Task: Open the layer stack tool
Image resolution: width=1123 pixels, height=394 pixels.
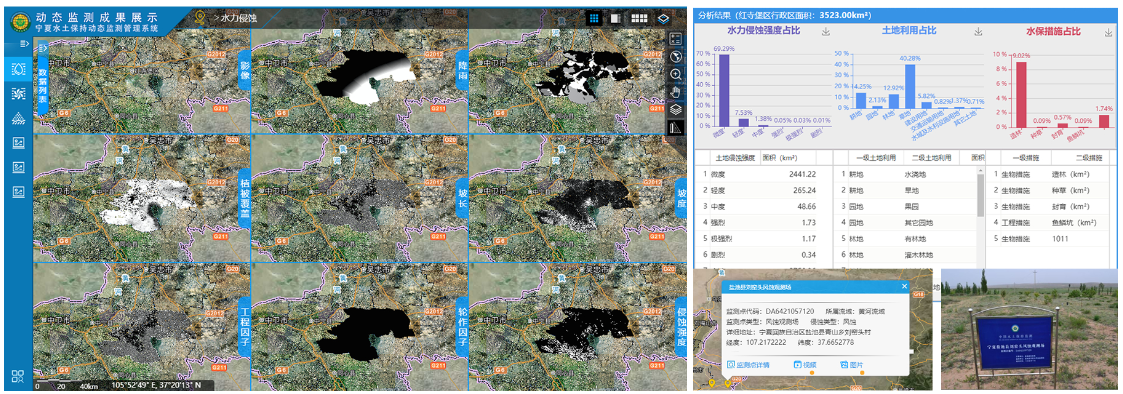Action: tap(676, 110)
